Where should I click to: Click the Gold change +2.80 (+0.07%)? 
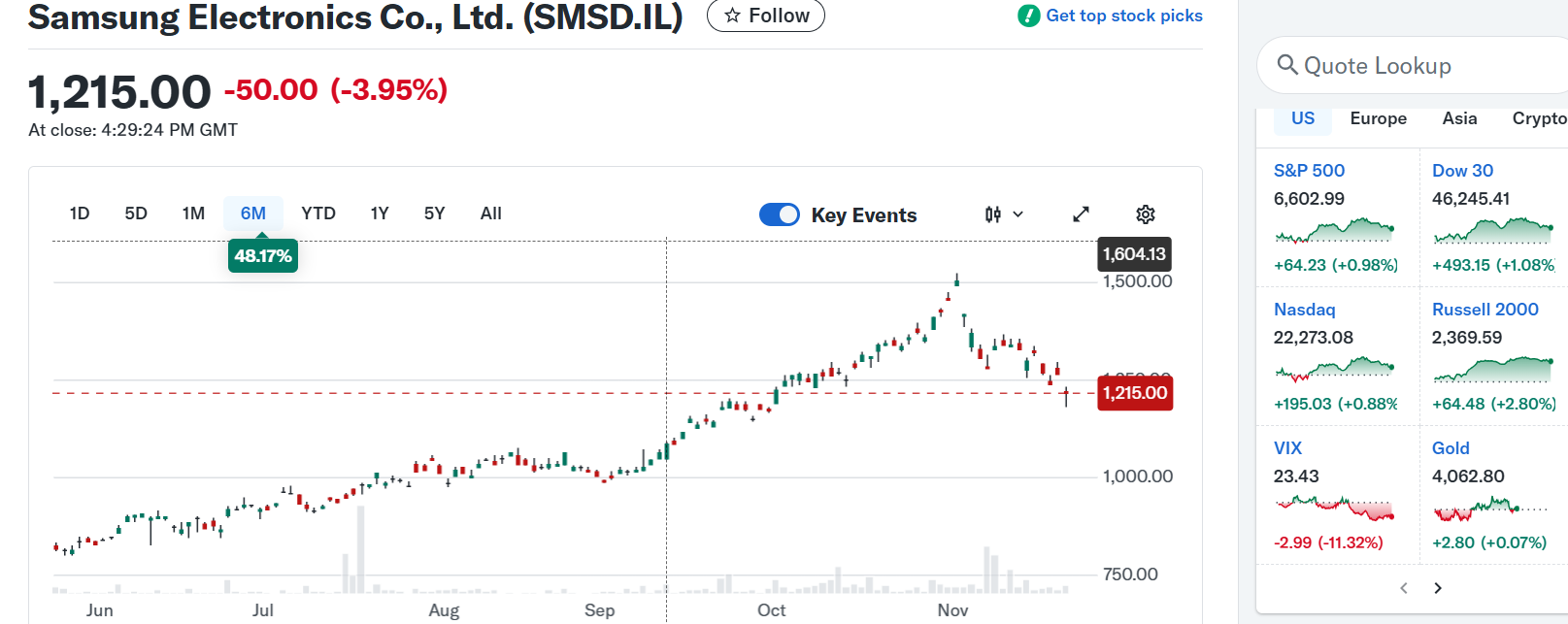click(x=1489, y=542)
